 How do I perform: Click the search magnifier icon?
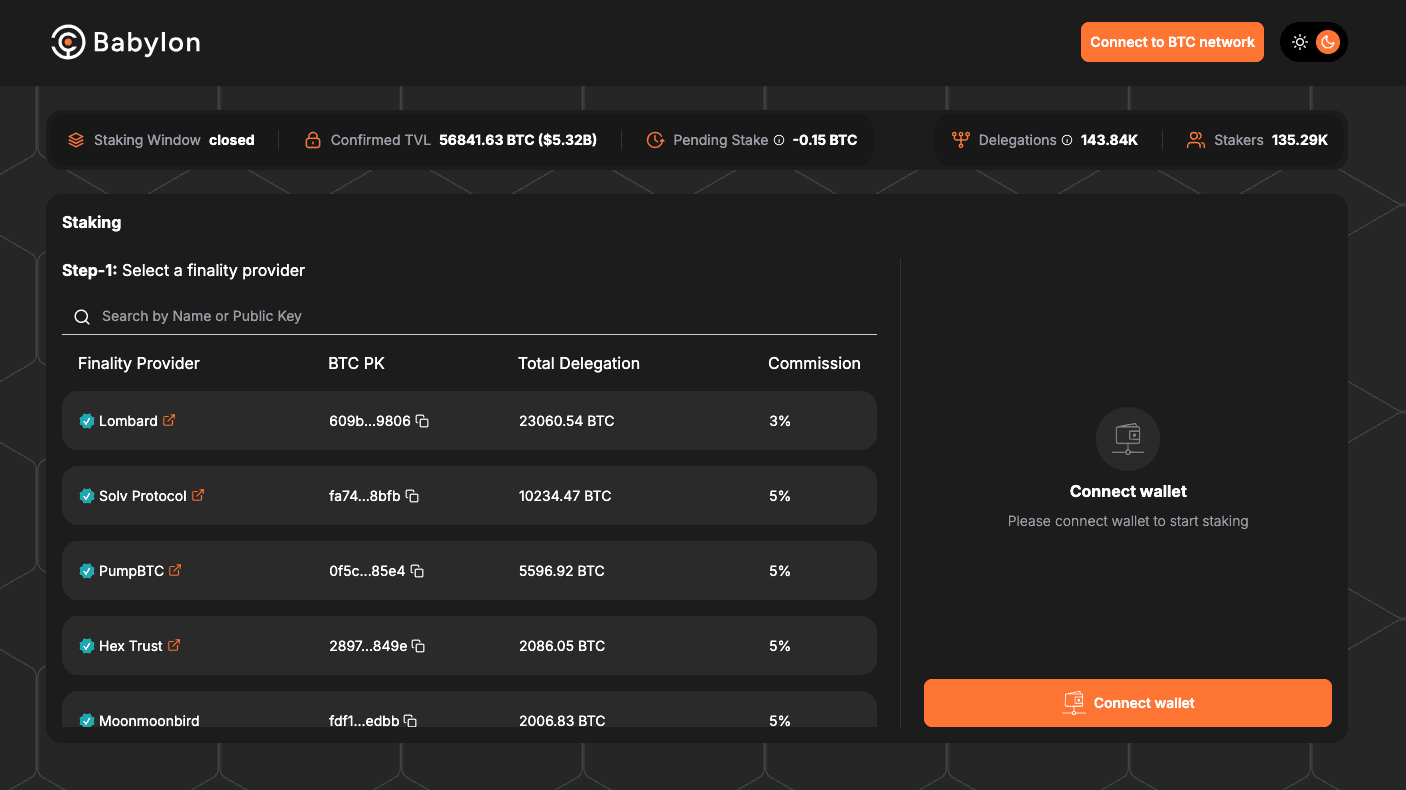82,317
